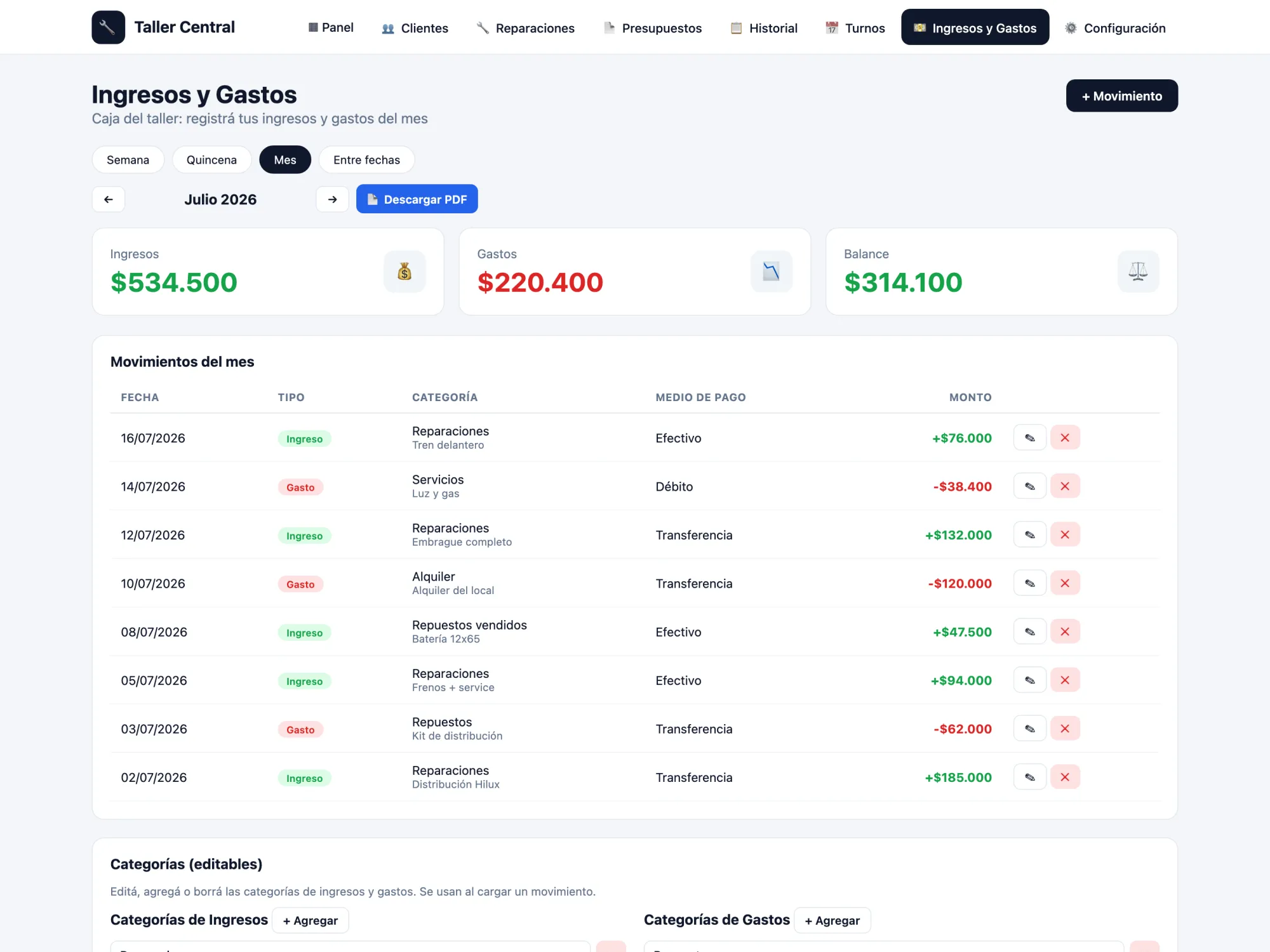Screen dimensions: 1270x952
Task: Go to previous month with left arrow
Action: 109,199
